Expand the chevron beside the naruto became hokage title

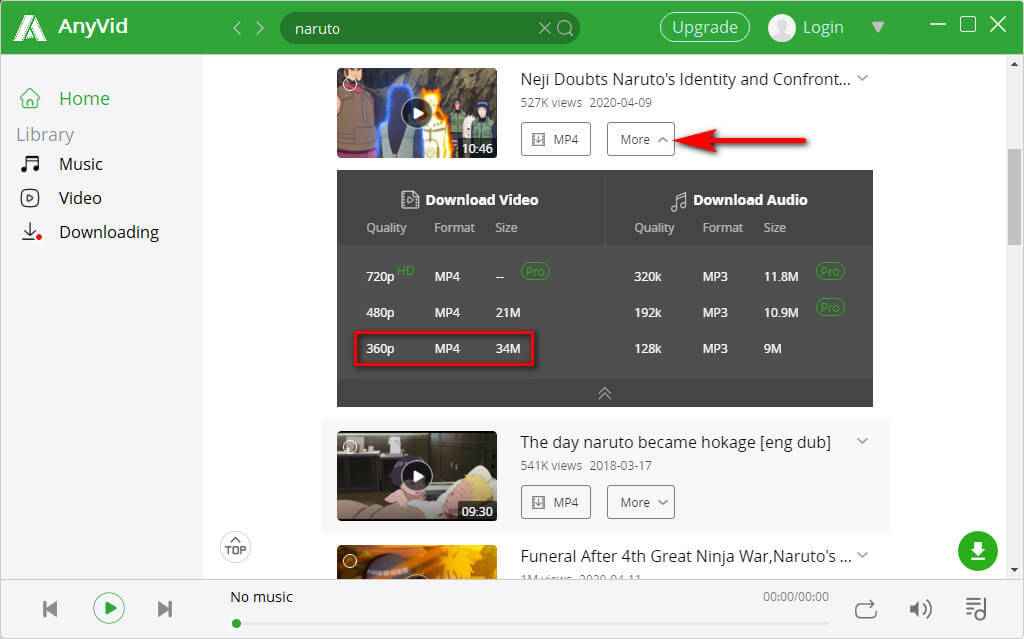[x=863, y=441]
